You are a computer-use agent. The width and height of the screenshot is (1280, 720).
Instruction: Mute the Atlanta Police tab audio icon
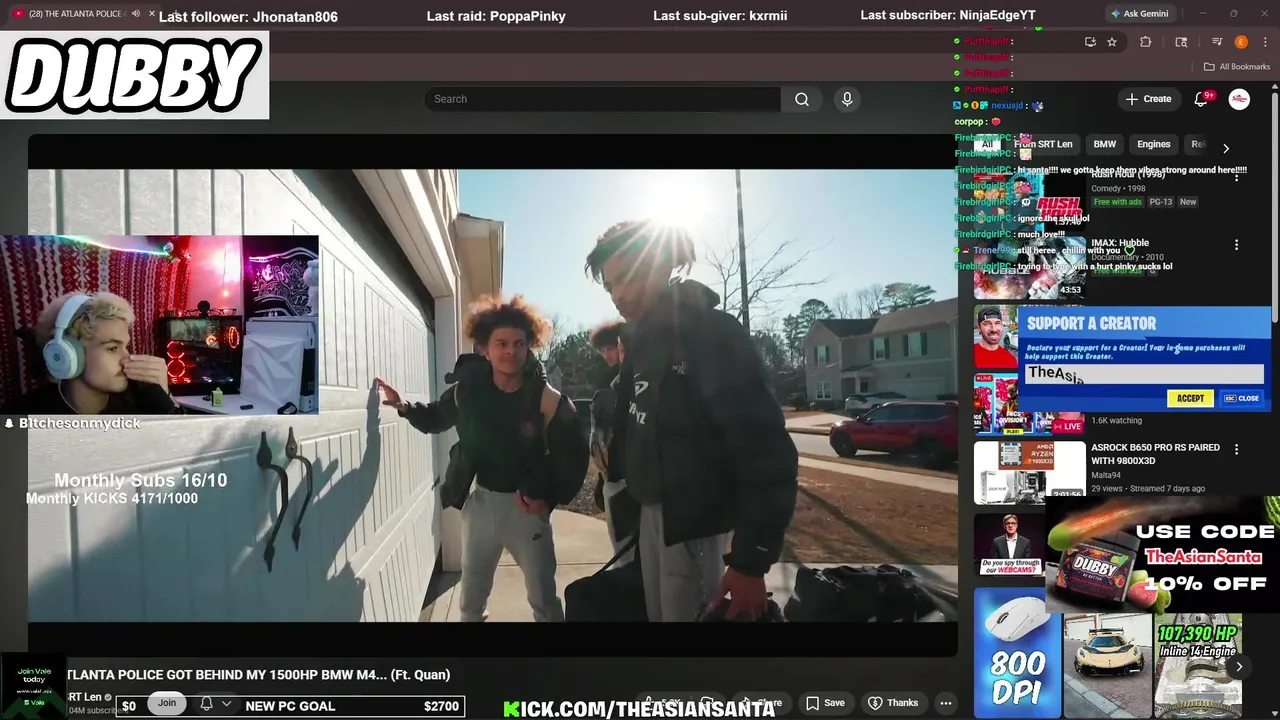click(136, 13)
